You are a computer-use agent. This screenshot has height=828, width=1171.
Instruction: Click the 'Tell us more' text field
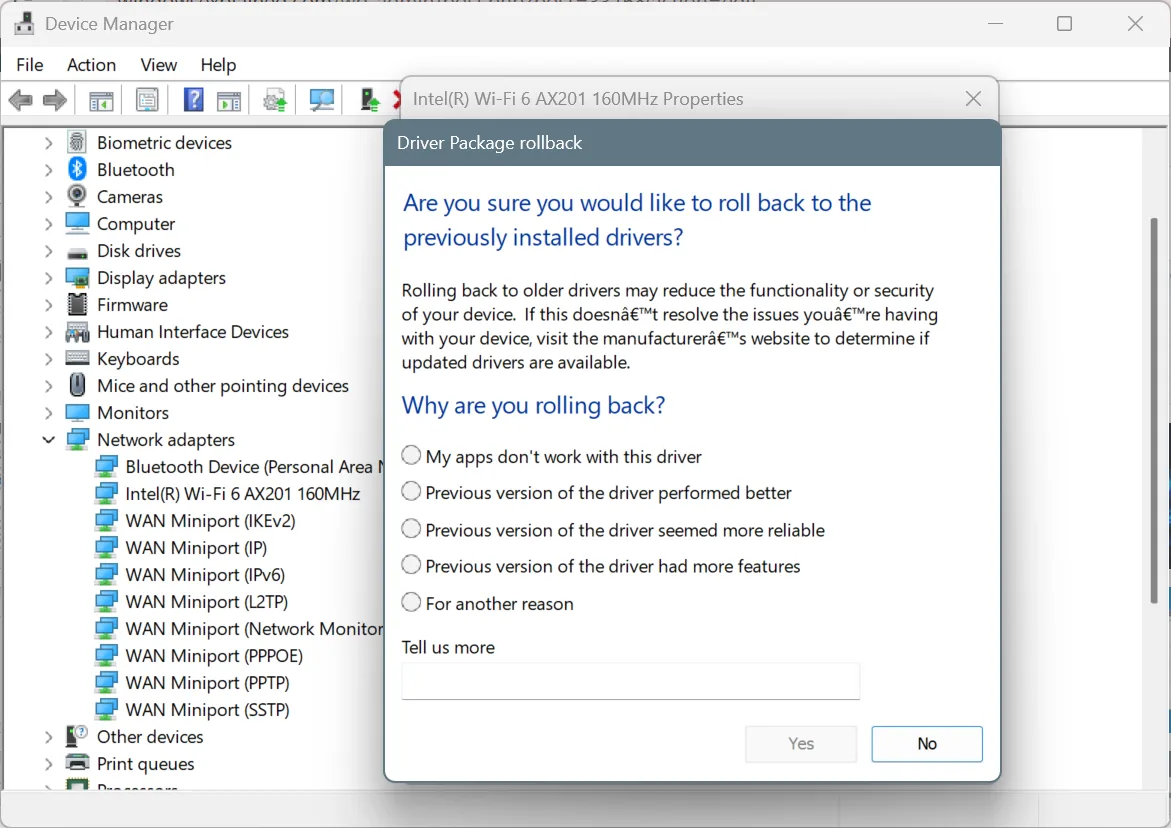630,681
